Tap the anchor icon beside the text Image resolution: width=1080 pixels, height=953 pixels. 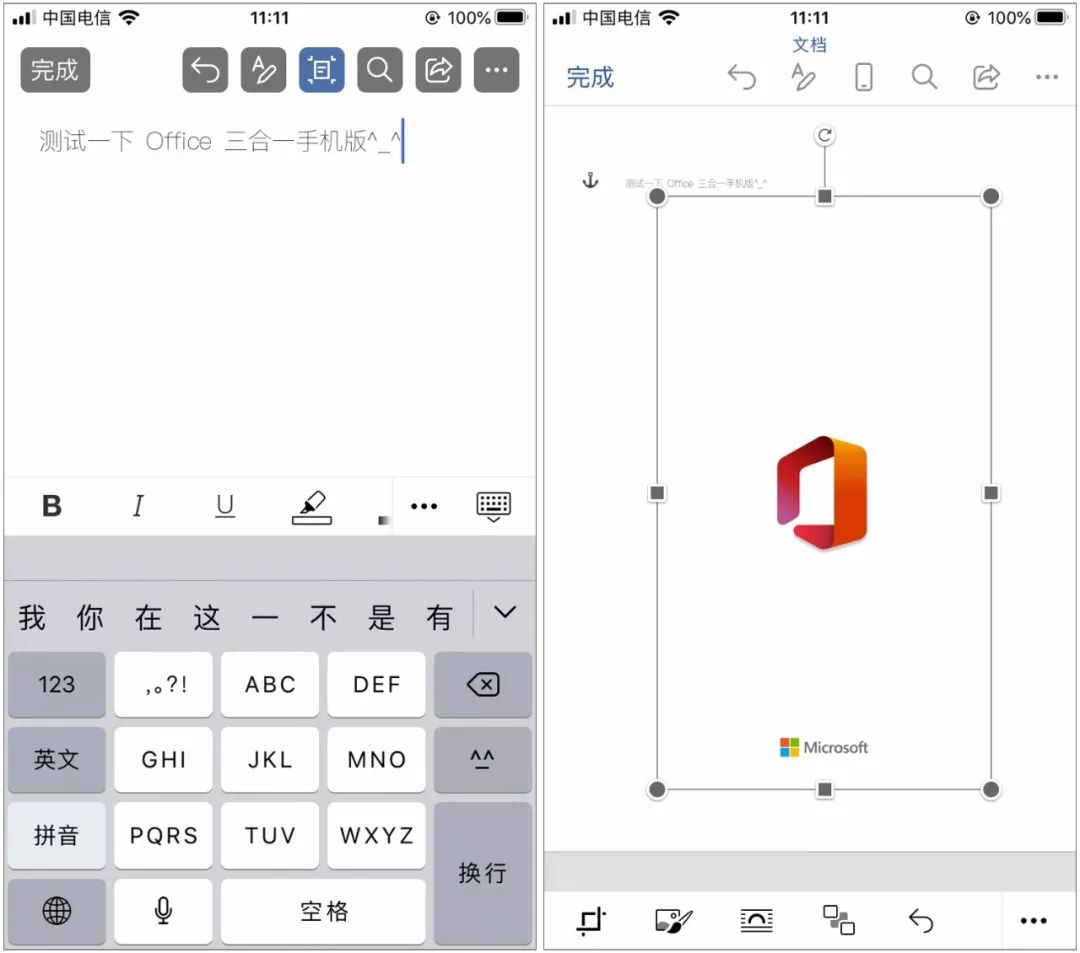pos(590,180)
